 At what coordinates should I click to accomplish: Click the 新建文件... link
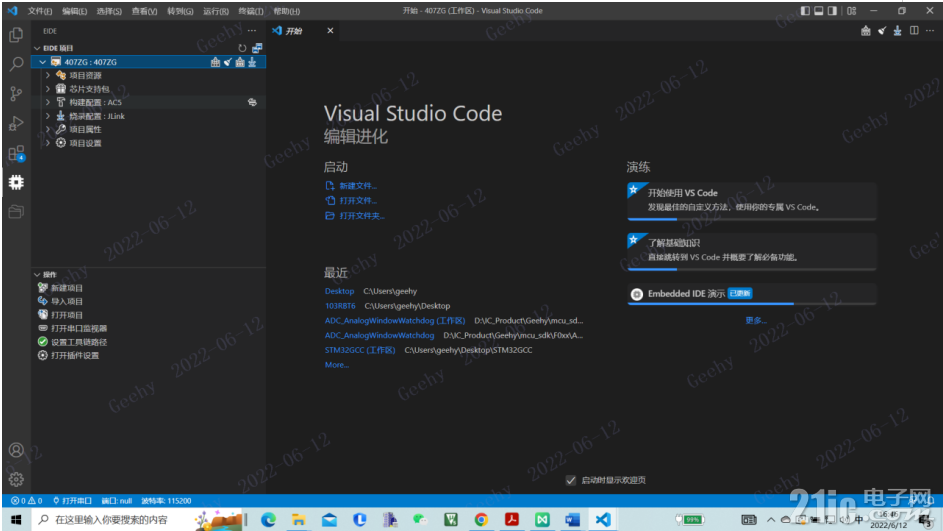point(358,186)
